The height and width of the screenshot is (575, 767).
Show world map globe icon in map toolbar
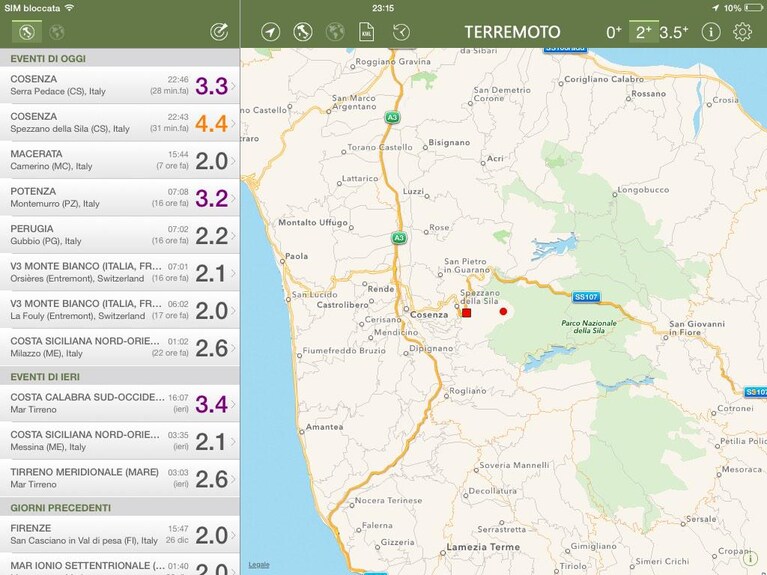click(x=335, y=32)
